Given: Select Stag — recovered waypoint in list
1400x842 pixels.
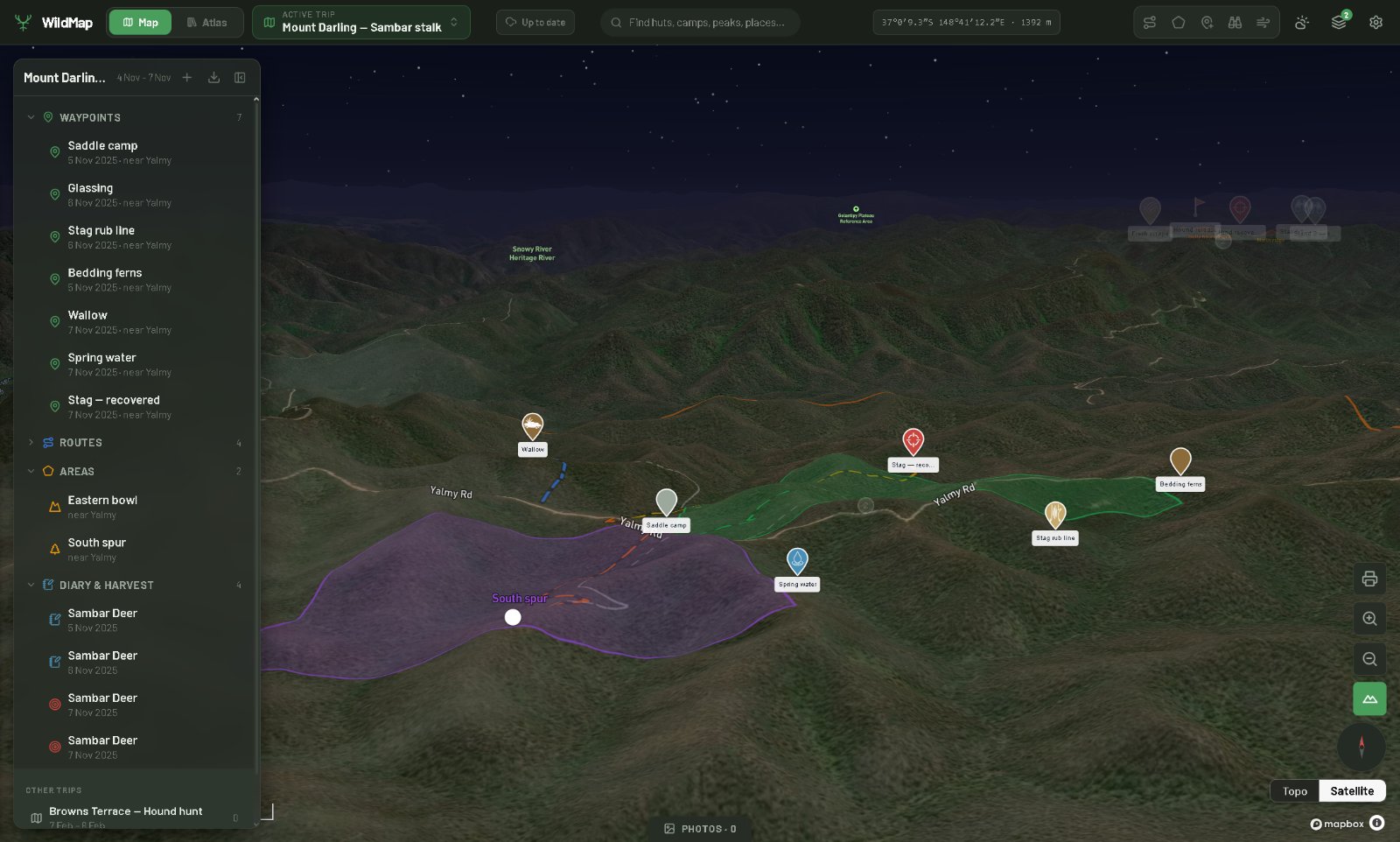Looking at the screenshot, I should [x=136, y=407].
